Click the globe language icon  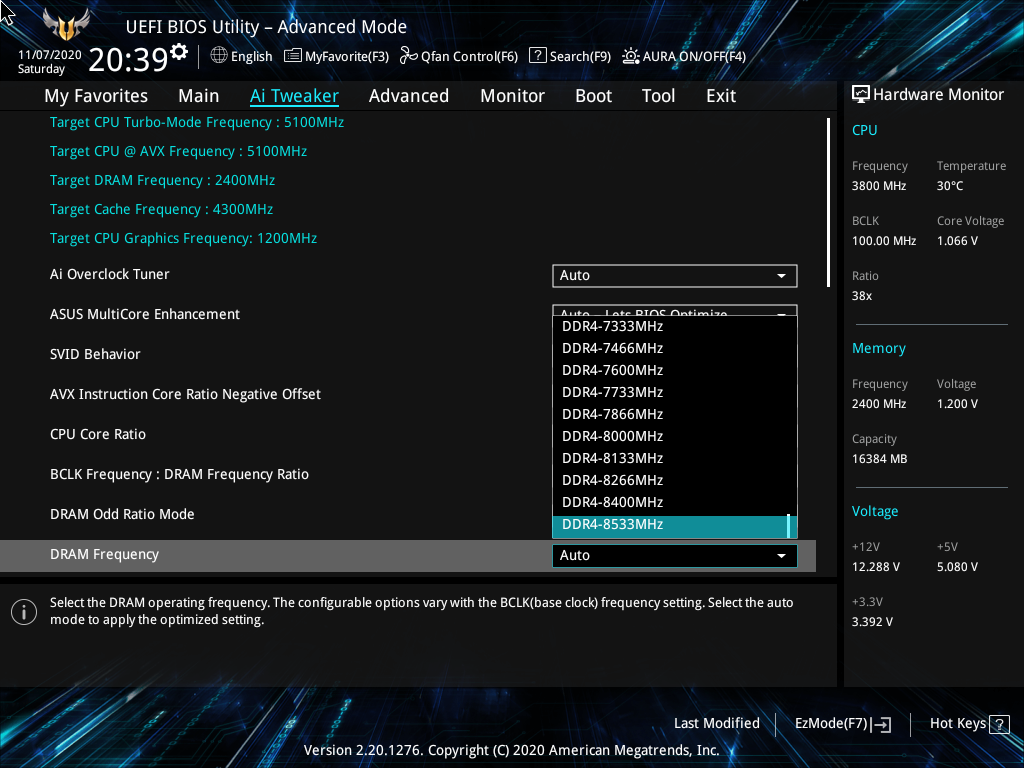[x=219, y=56]
